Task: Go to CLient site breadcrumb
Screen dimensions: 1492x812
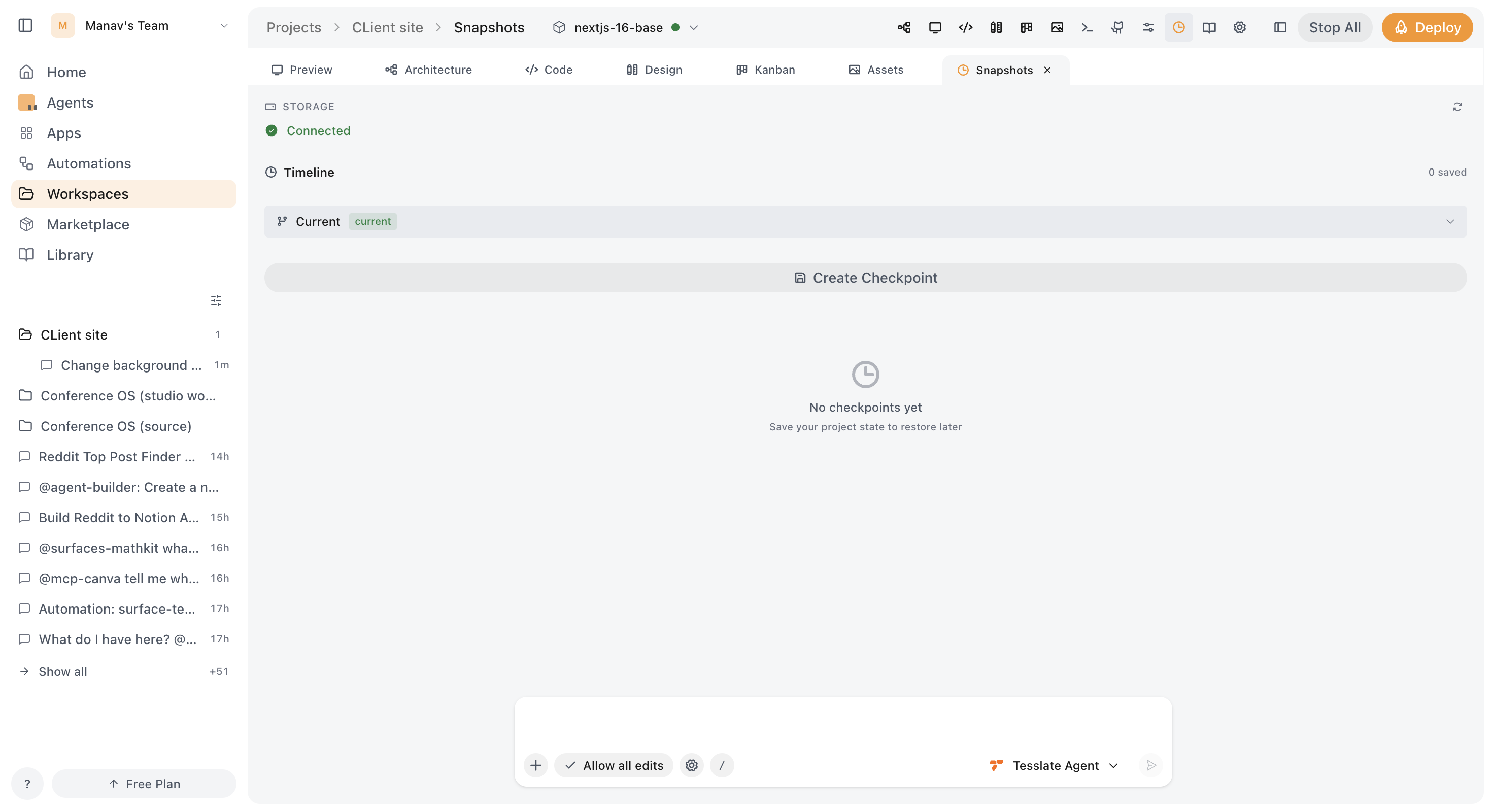Action: coord(388,27)
